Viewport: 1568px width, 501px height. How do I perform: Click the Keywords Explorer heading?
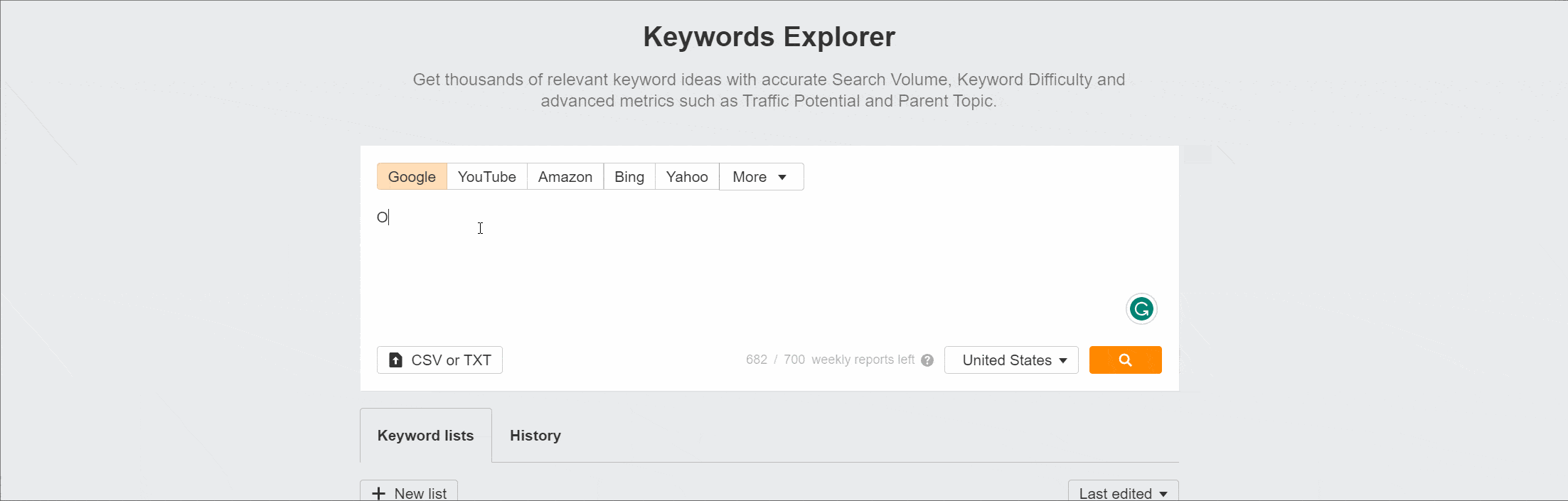pos(769,37)
